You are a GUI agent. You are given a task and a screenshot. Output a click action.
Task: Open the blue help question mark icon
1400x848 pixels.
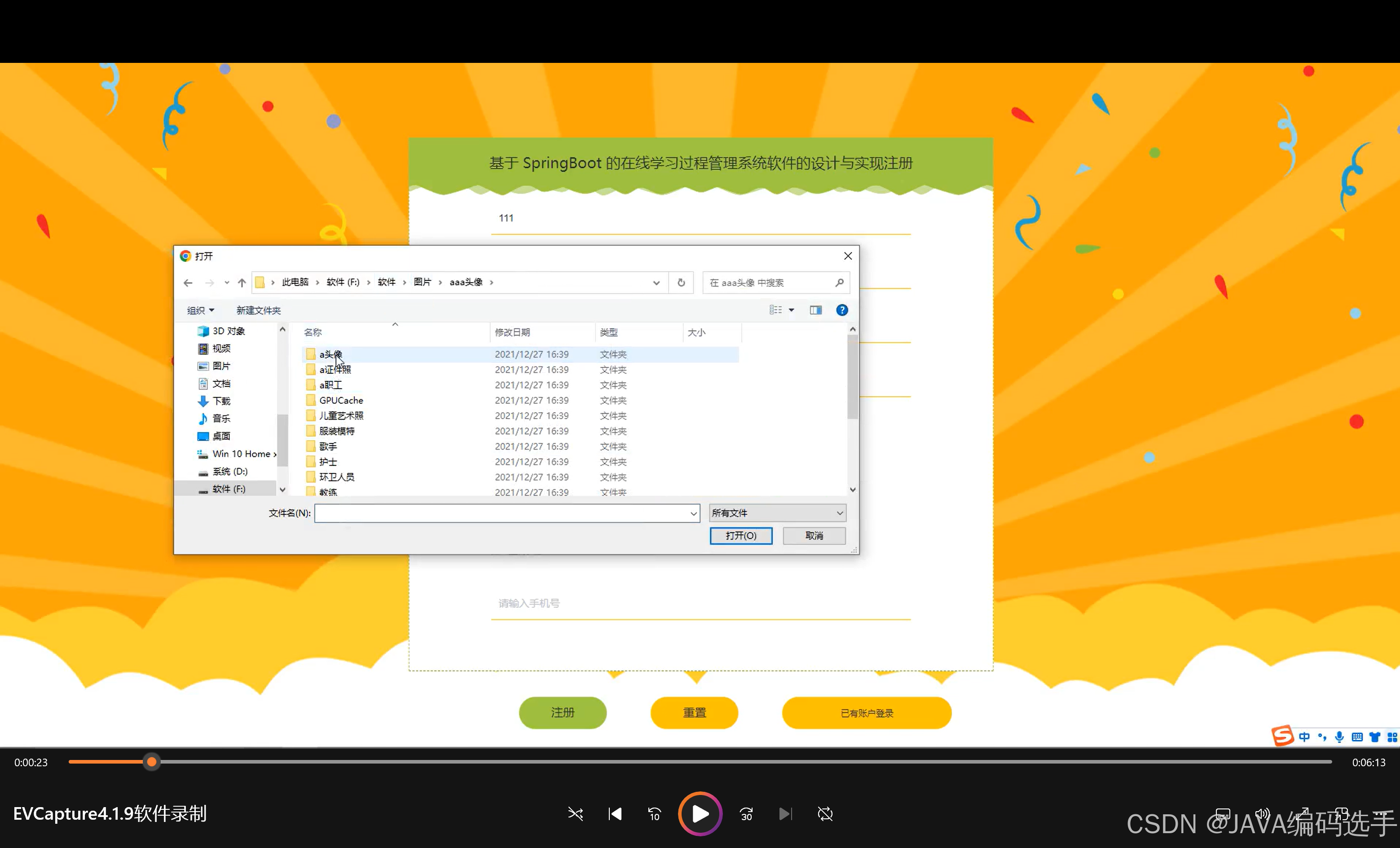point(842,310)
